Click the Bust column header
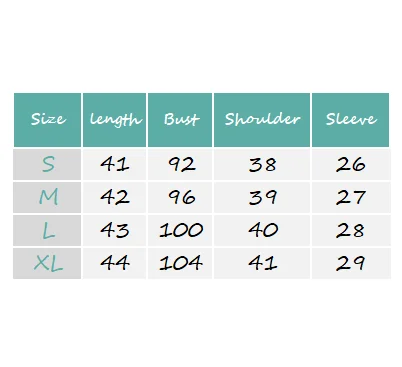The image size is (402, 367). [x=180, y=120]
